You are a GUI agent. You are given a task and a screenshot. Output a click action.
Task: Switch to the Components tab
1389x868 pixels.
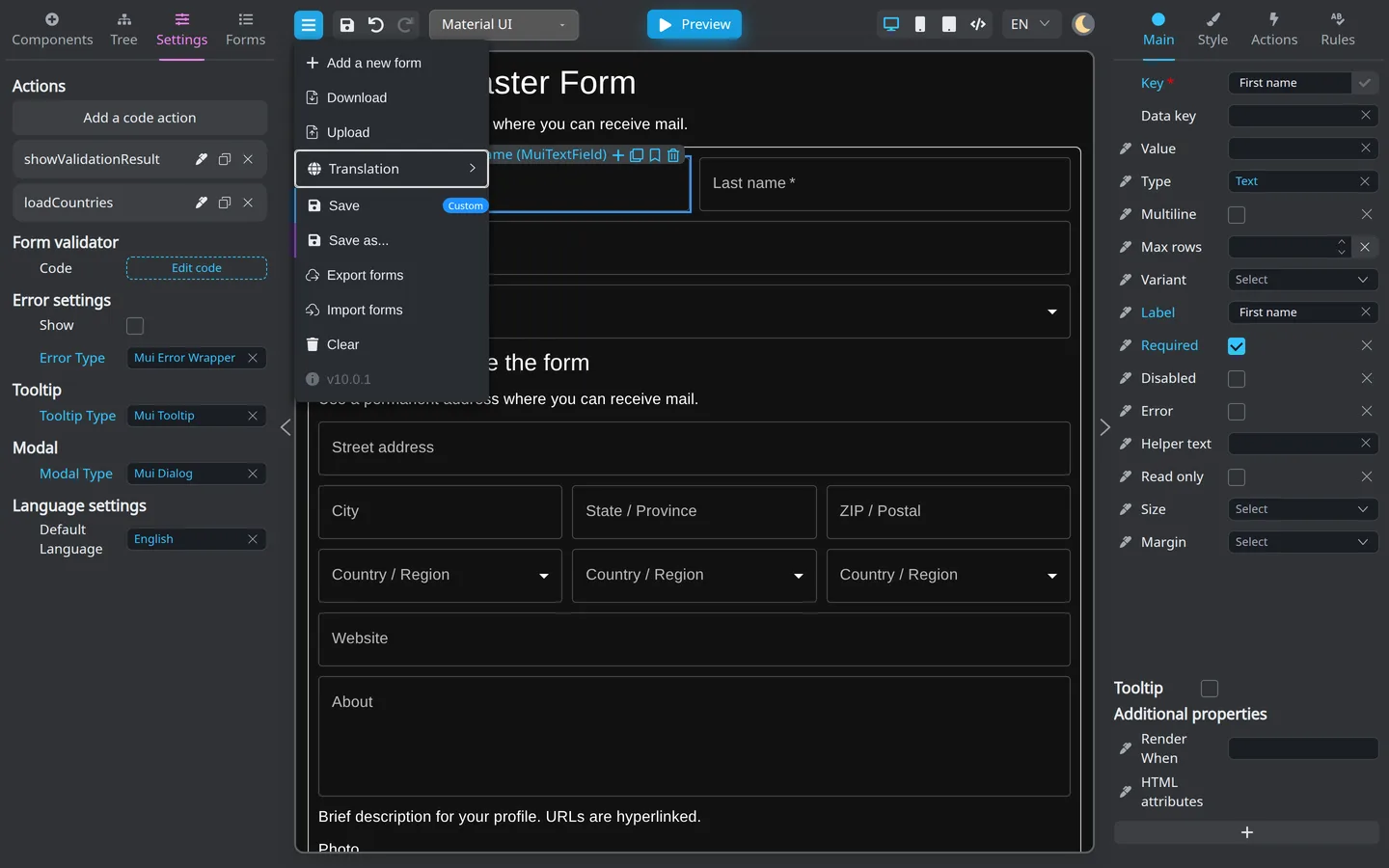point(52,30)
